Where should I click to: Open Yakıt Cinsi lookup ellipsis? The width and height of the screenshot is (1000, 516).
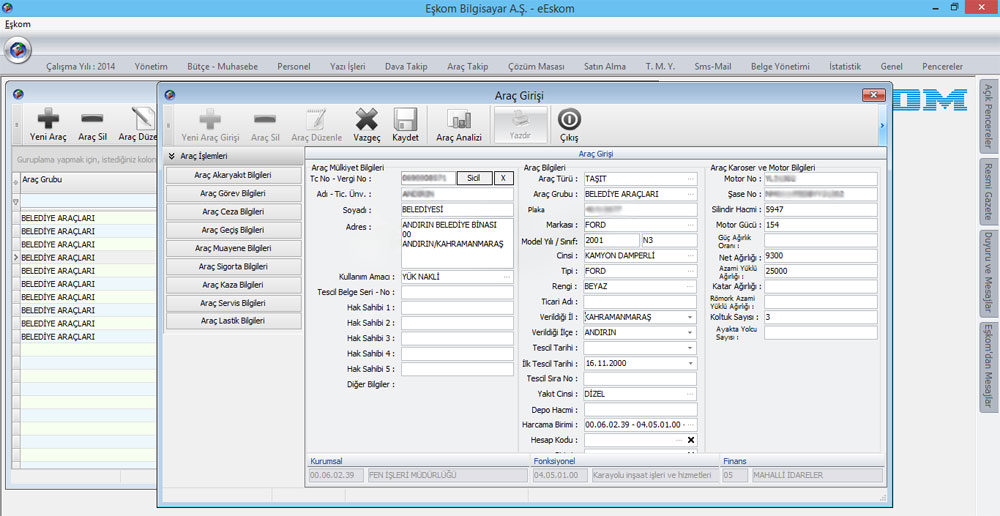coord(691,394)
